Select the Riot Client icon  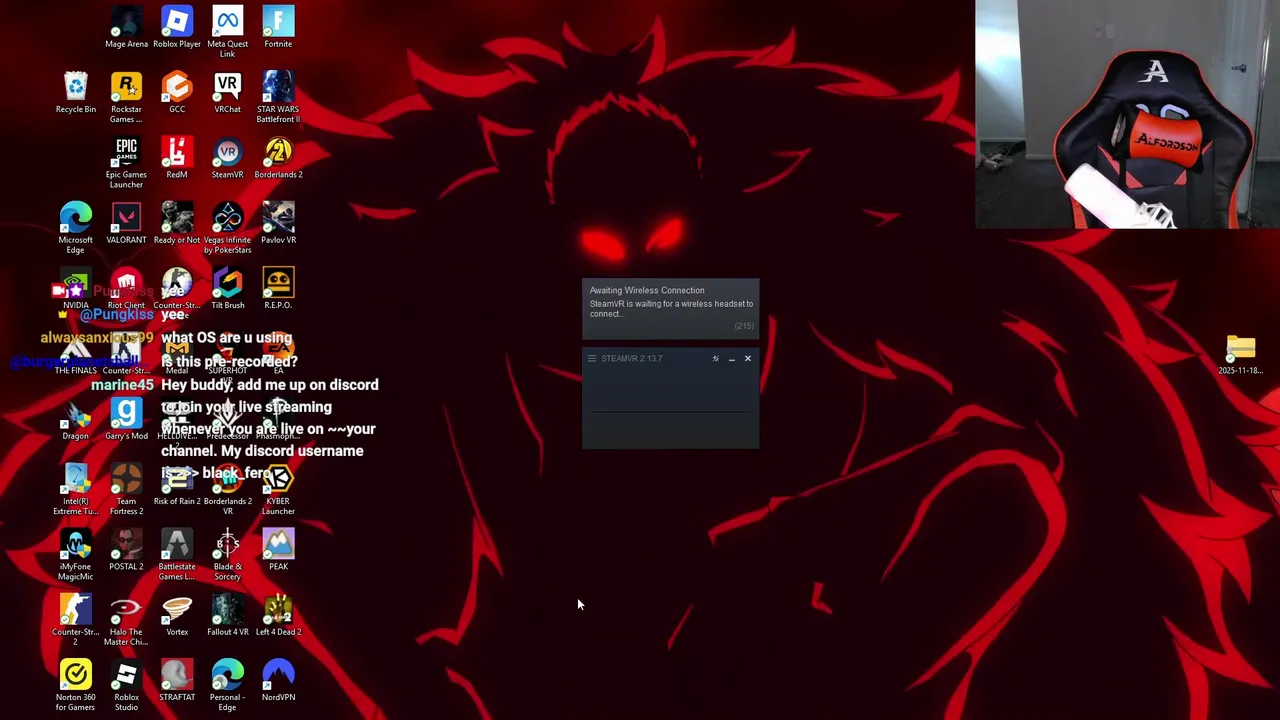[x=126, y=289]
